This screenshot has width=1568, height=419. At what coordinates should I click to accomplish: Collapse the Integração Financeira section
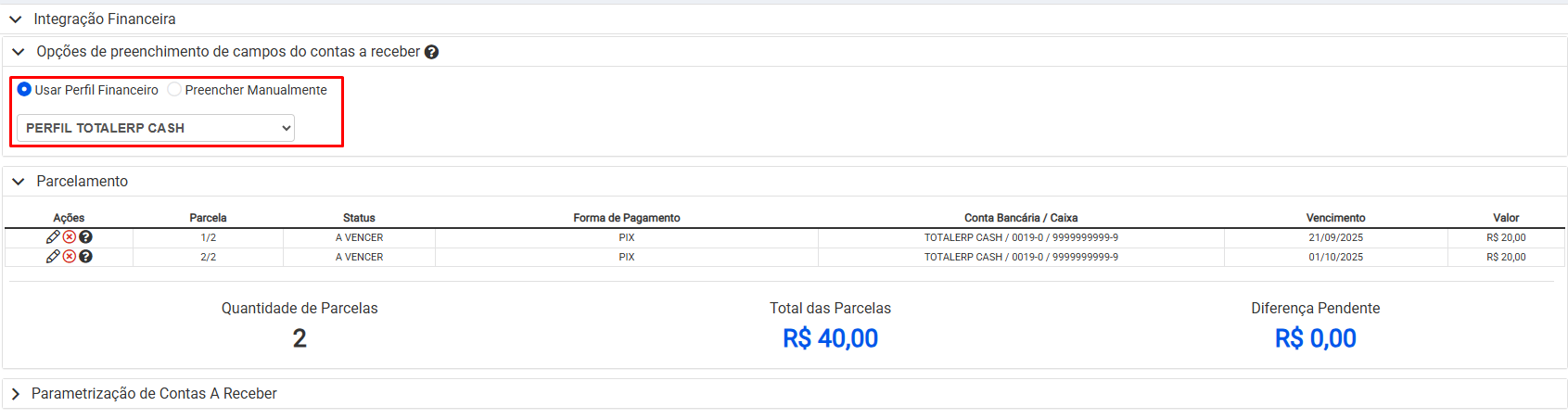tap(16, 19)
